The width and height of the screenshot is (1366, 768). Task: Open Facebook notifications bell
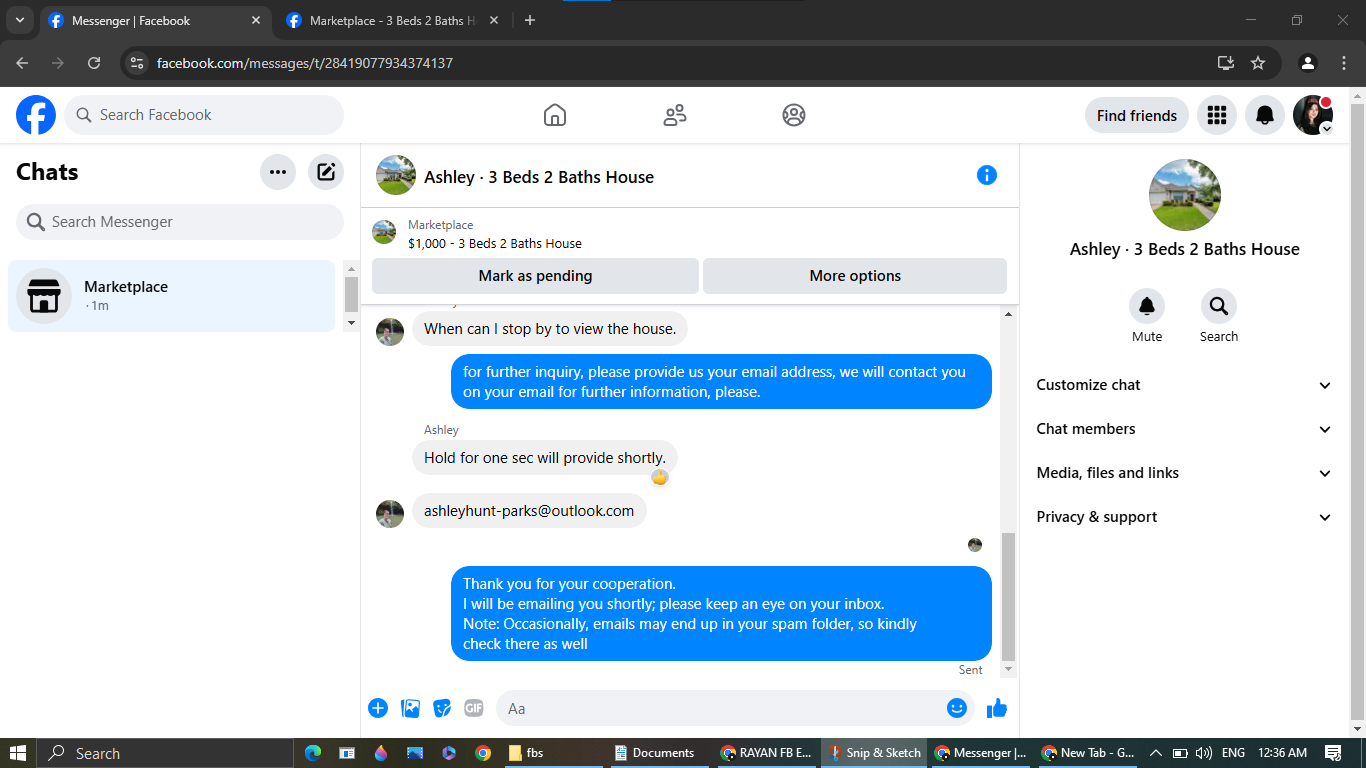tap(1265, 115)
